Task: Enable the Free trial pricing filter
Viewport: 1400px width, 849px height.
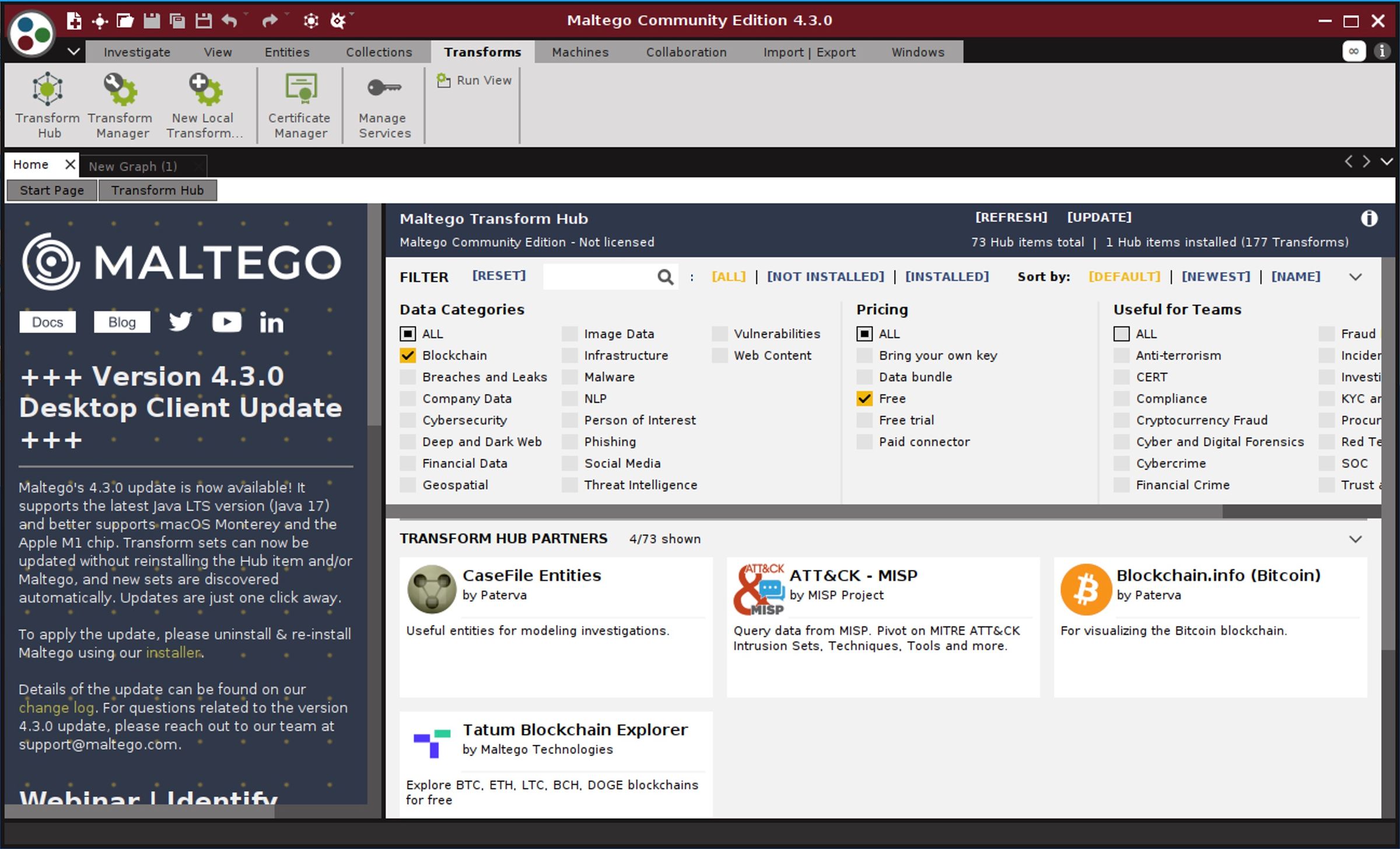Action: click(x=864, y=420)
